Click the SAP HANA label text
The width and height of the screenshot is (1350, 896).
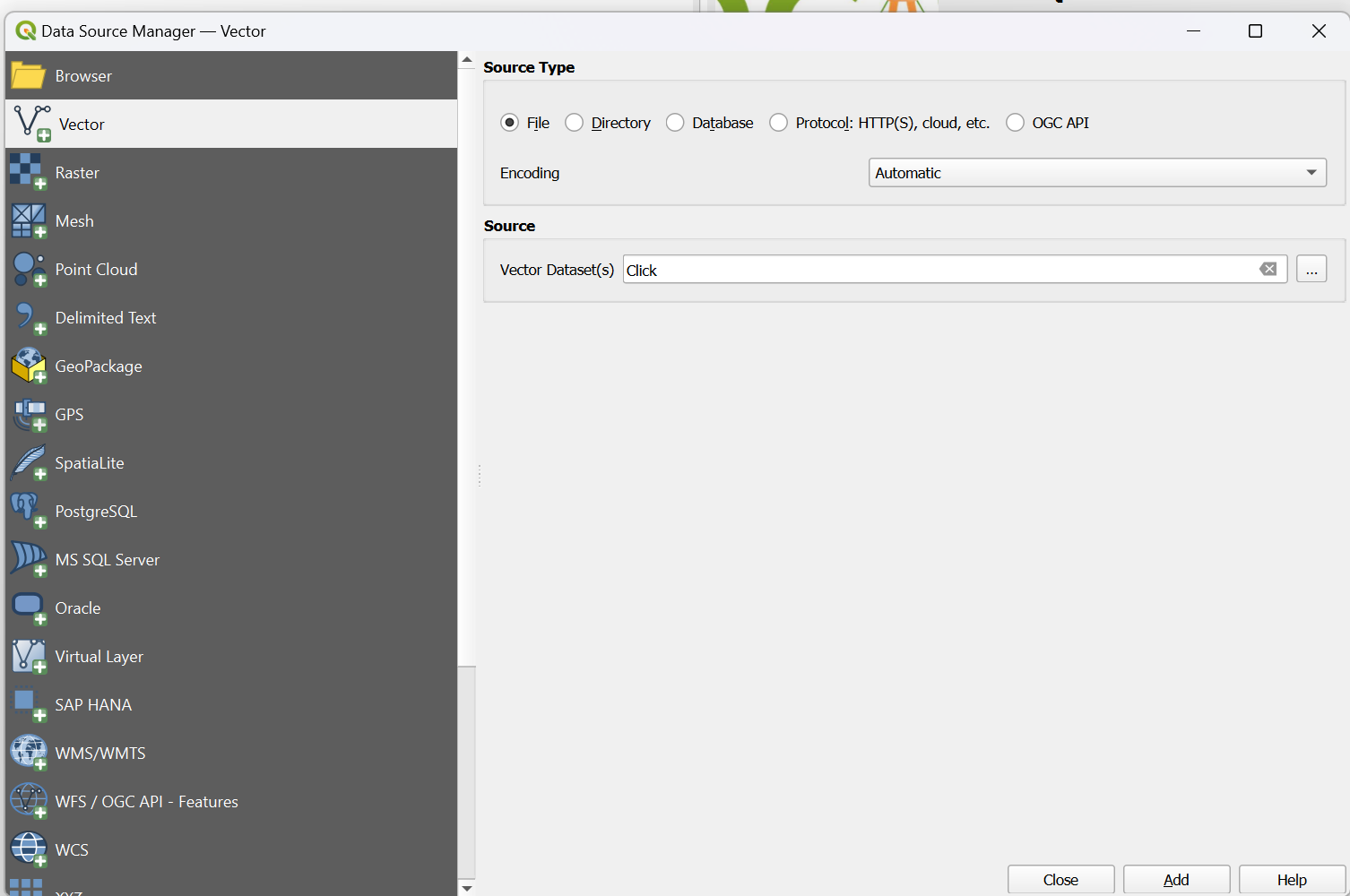[x=93, y=705]
